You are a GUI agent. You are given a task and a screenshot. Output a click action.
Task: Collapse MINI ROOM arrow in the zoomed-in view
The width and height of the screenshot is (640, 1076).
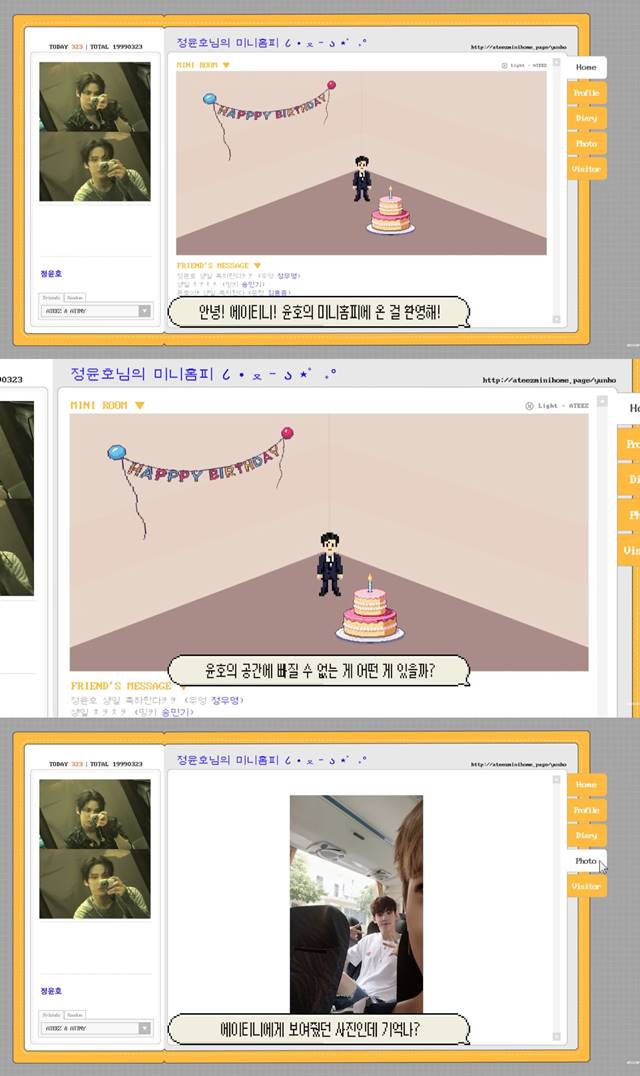pyautogui.click(x=140, y=406)
